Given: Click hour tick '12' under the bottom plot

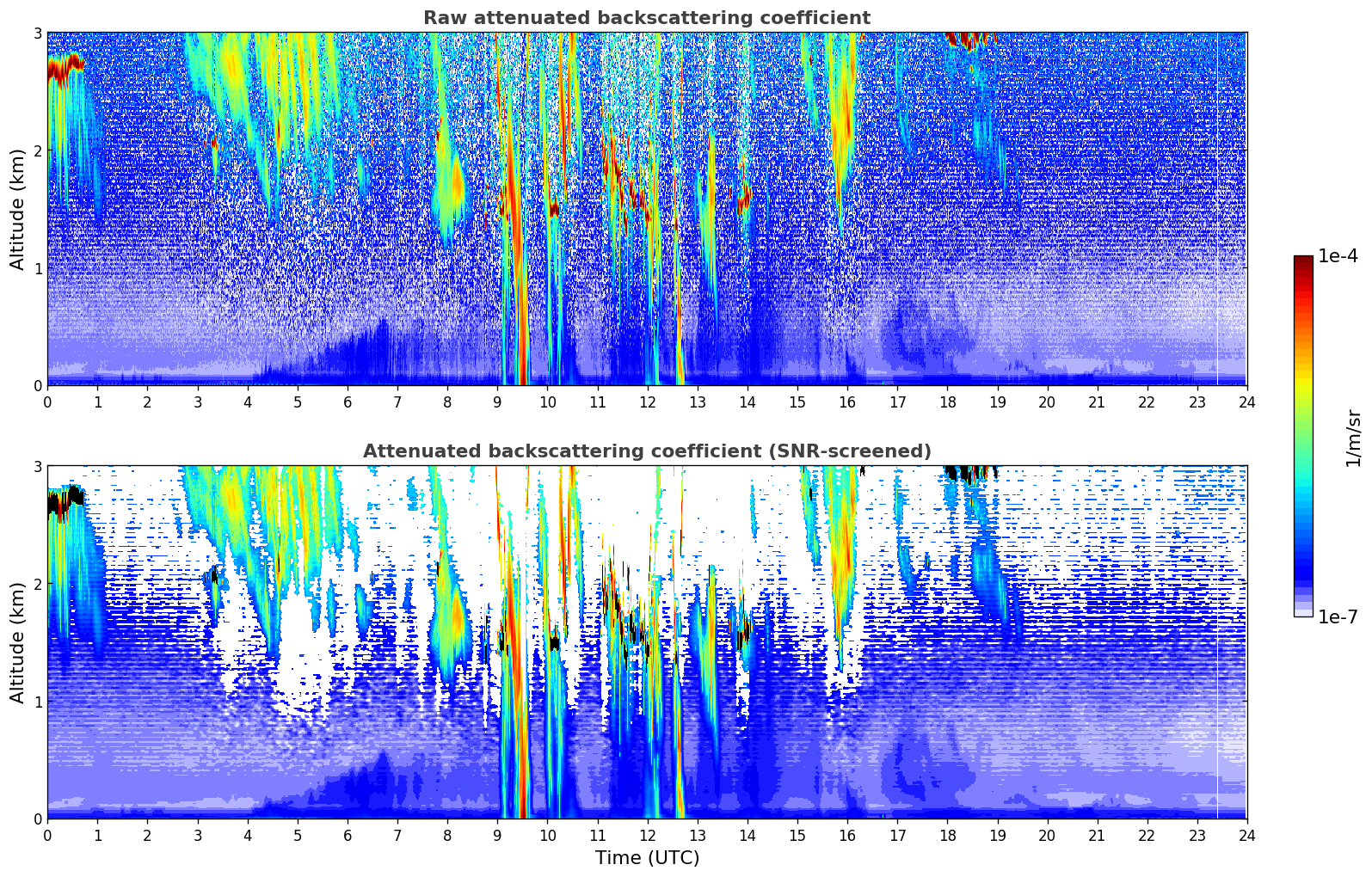Looking at the screenshot, I should point(647,835).
